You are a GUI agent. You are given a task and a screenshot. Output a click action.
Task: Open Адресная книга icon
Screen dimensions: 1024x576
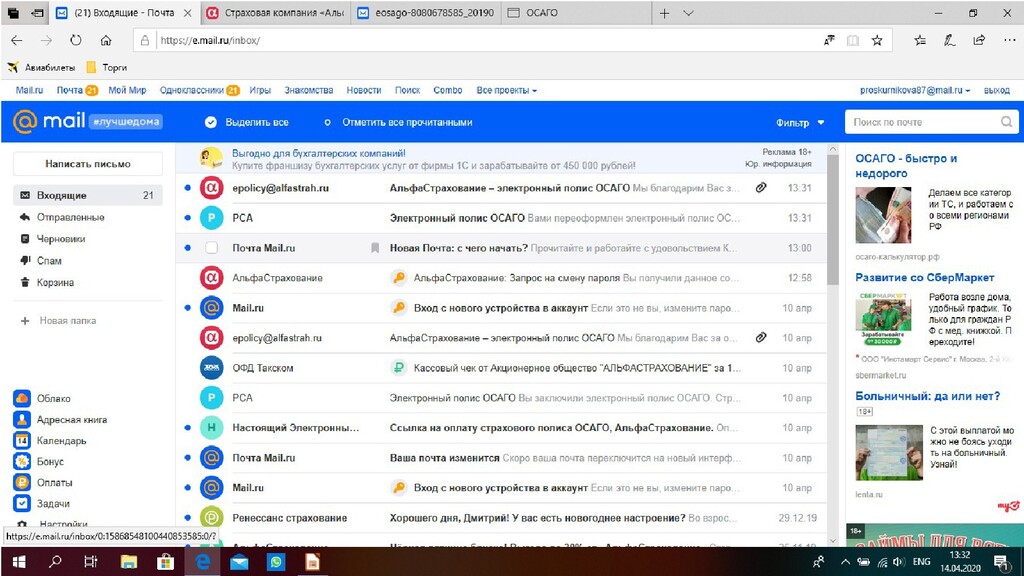point(22,419)
